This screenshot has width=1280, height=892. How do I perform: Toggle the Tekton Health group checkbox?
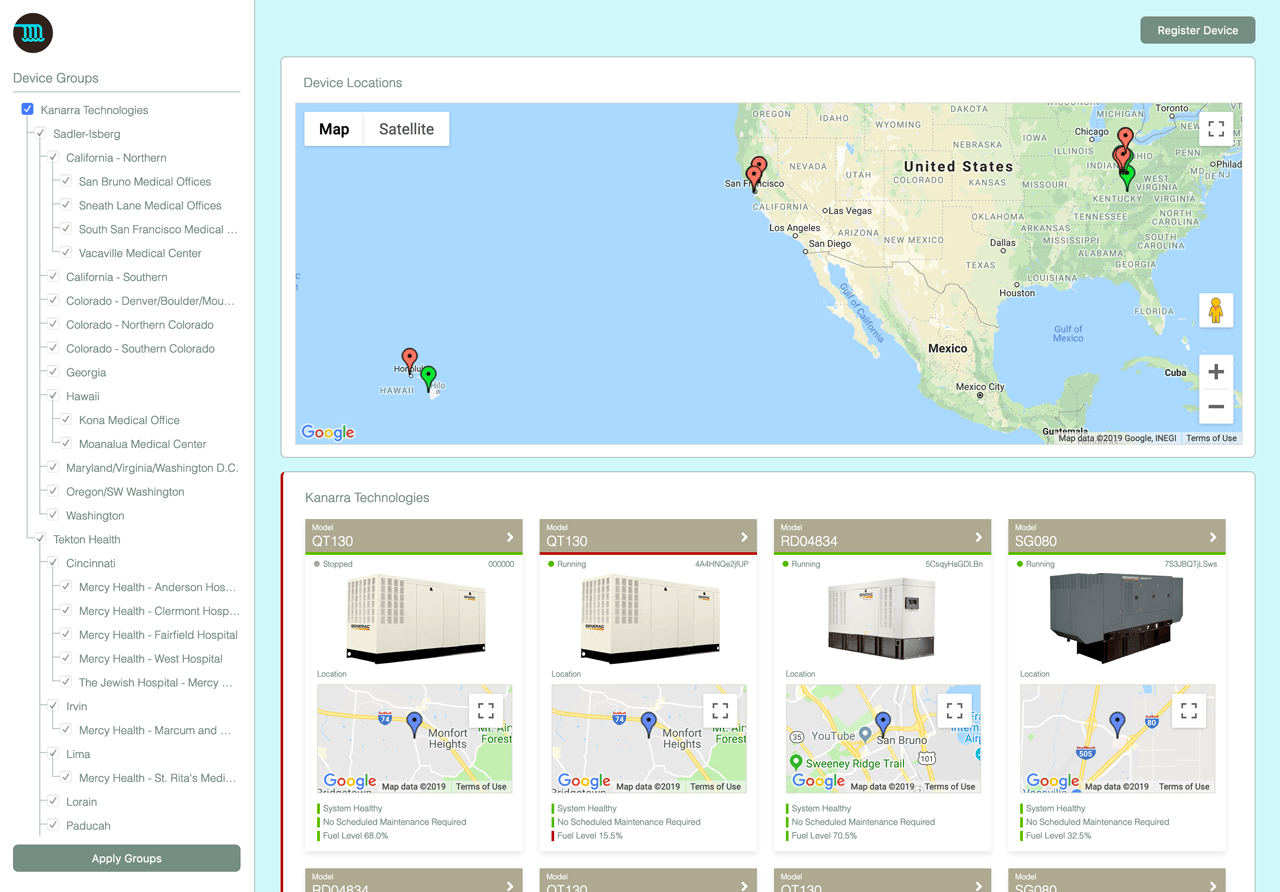(x=40, y=539)
